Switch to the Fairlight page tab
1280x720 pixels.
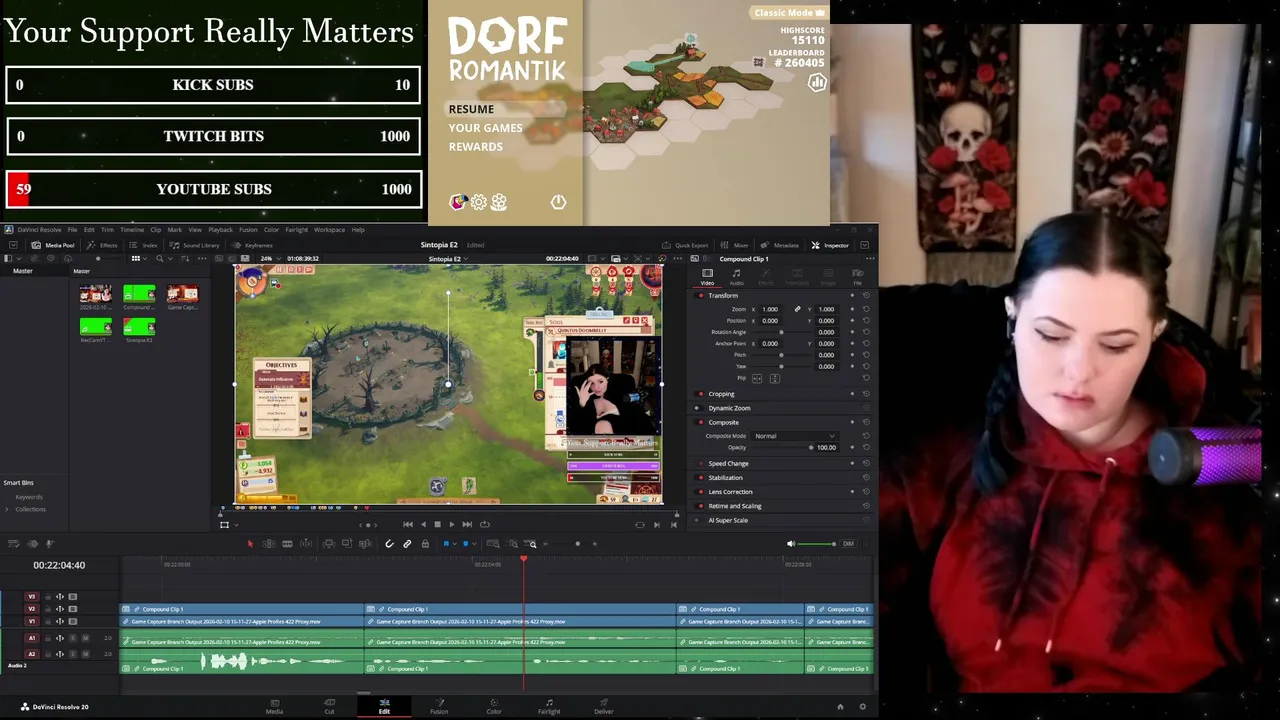click(x=549, y=707)
